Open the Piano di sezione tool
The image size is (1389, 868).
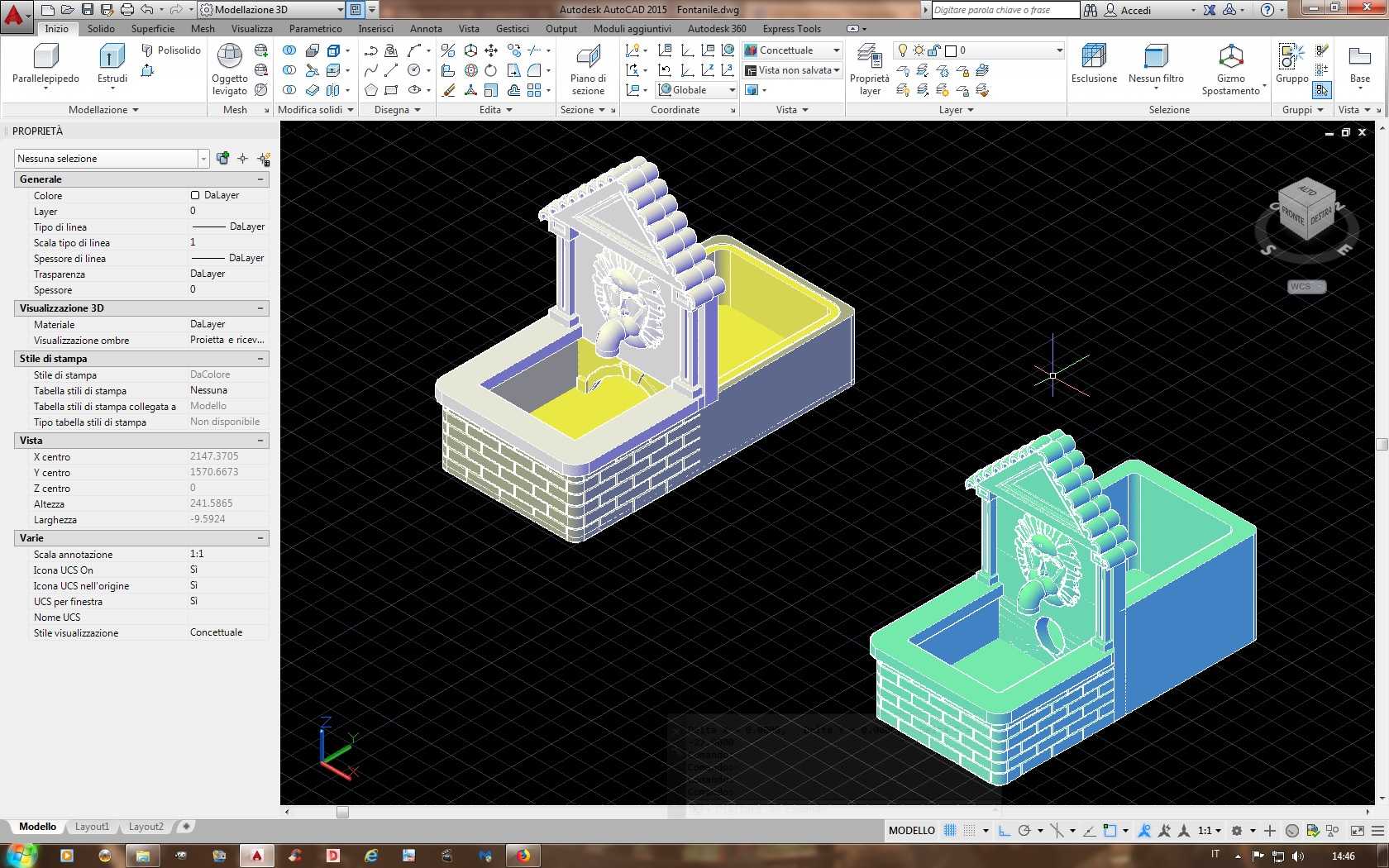point(588,70)
